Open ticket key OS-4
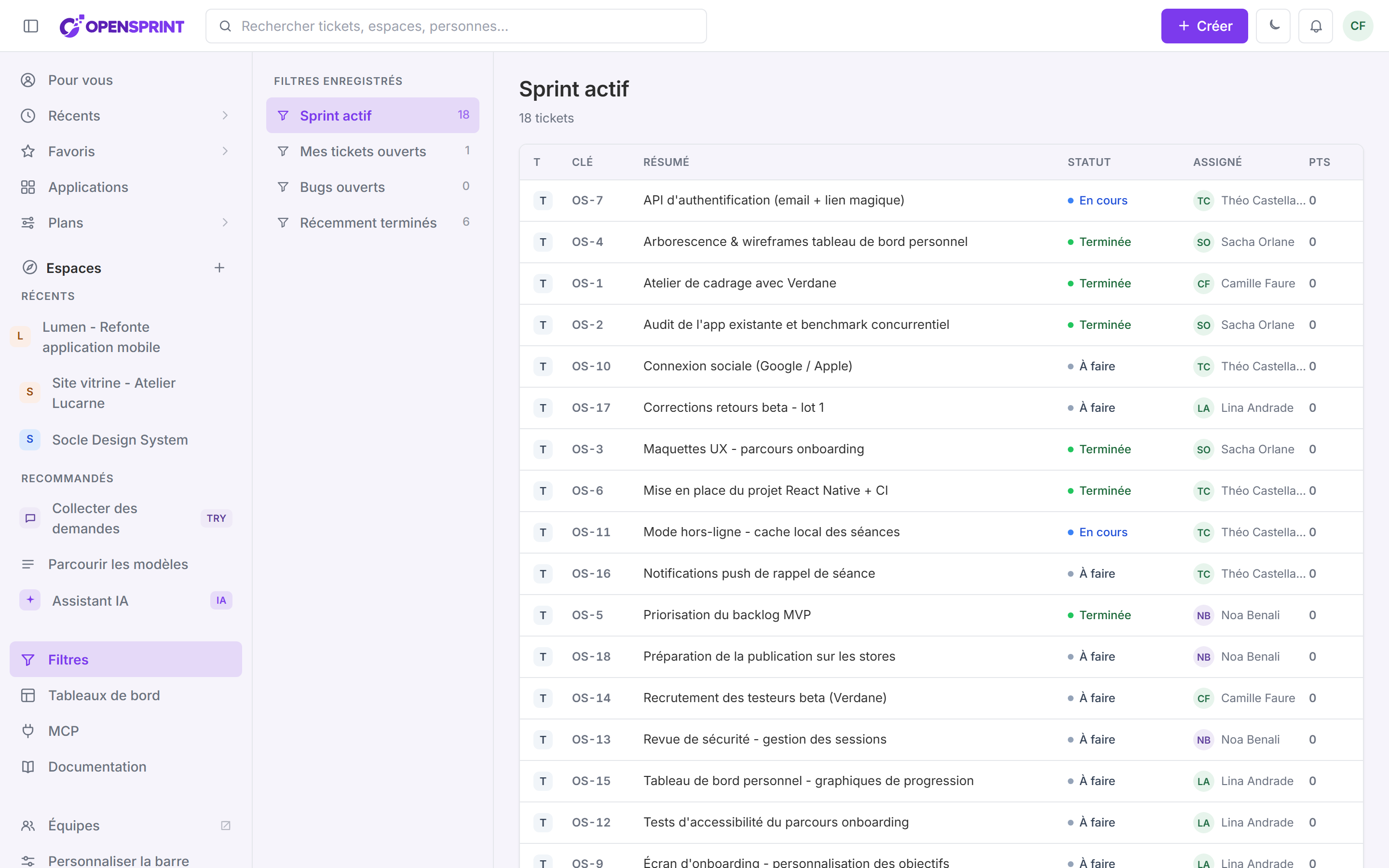The height and width of the screenshot is (868, 1389). (x=587, y=242)
